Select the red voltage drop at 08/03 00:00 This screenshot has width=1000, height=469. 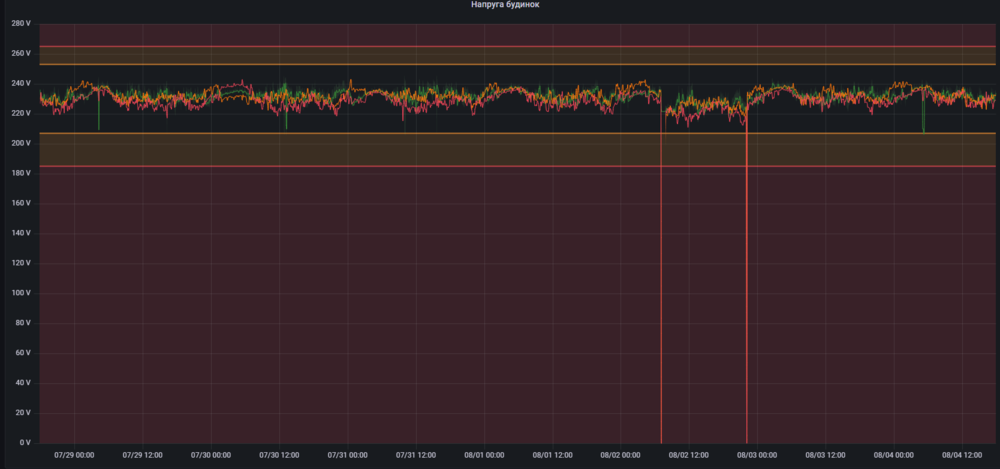coord(747,300)
